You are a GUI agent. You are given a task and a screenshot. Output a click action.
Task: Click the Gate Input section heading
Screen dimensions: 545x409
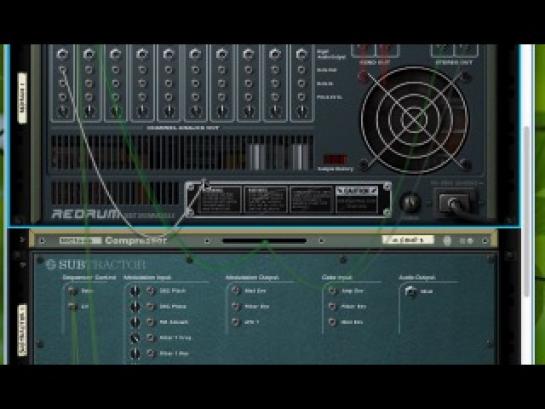tap(336, 277)
